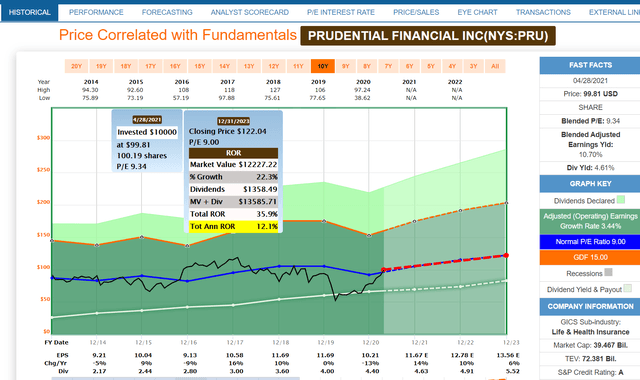Viewport: 640px width, 380px height.
Task: Go to the ANALYST SCORECARD tab
Action: click(249, 12)
